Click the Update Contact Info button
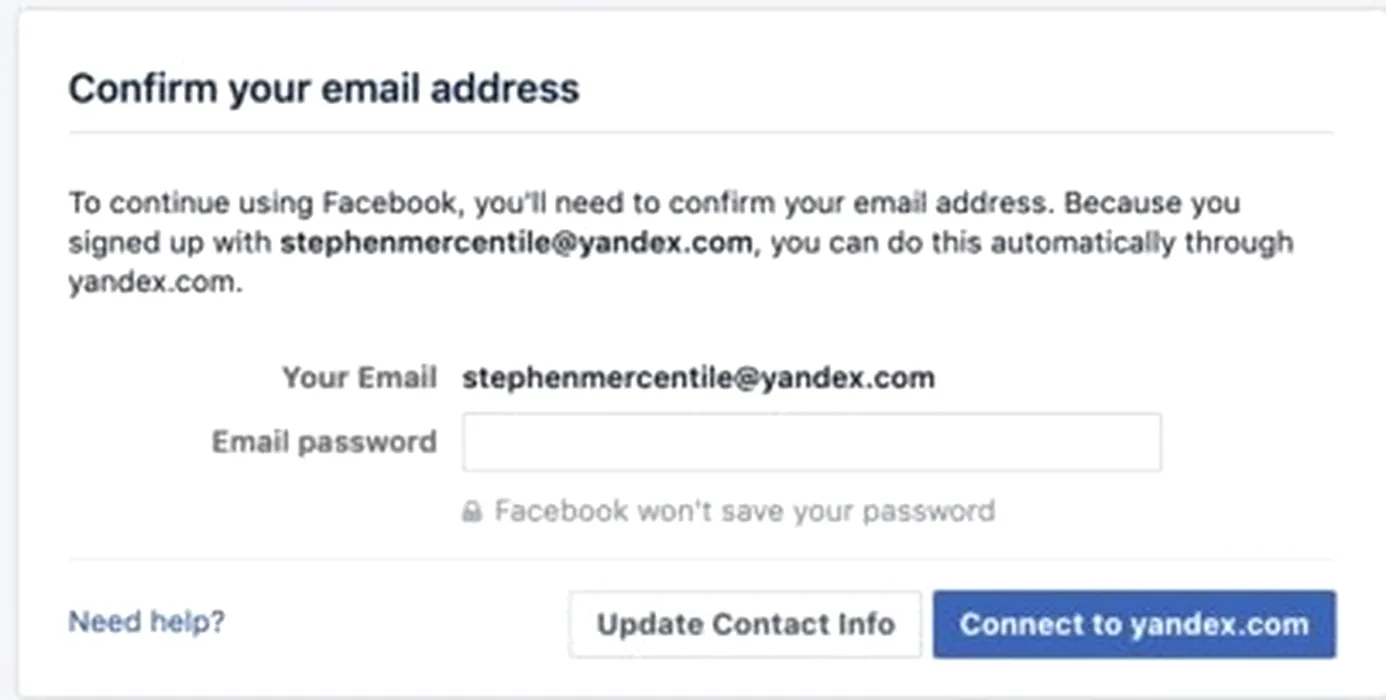1386x700 pixels. pos(745,625)
